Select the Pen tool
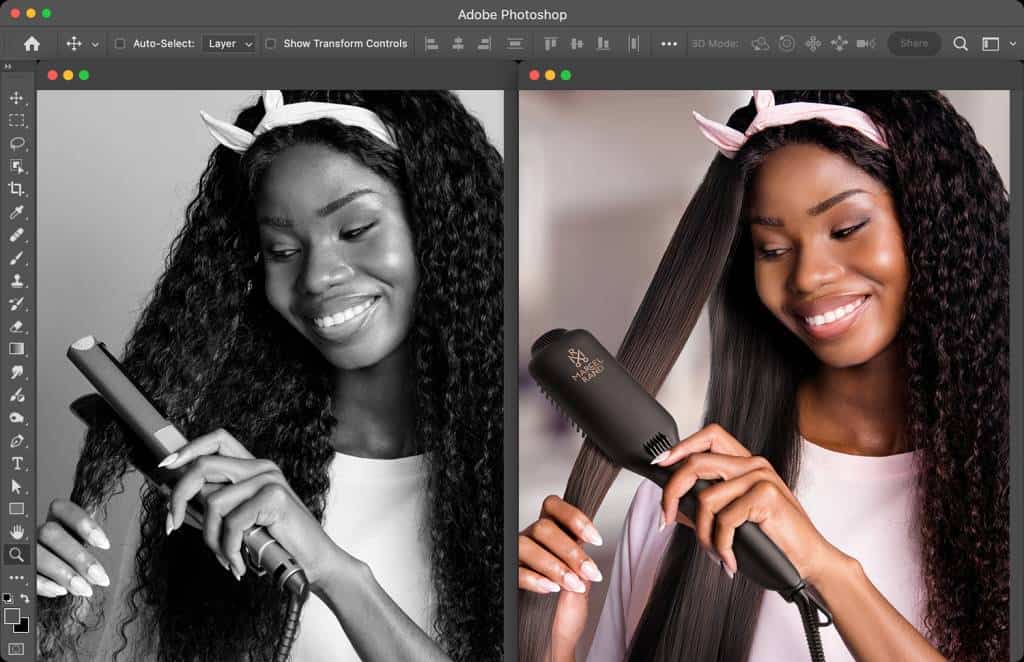Viewport: 1024px width, 662px height. pyautogui.click(x=16, y=441)
